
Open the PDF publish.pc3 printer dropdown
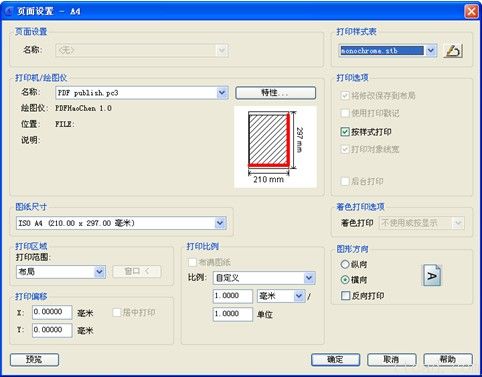pyautogui.click(x=222, y=93)
